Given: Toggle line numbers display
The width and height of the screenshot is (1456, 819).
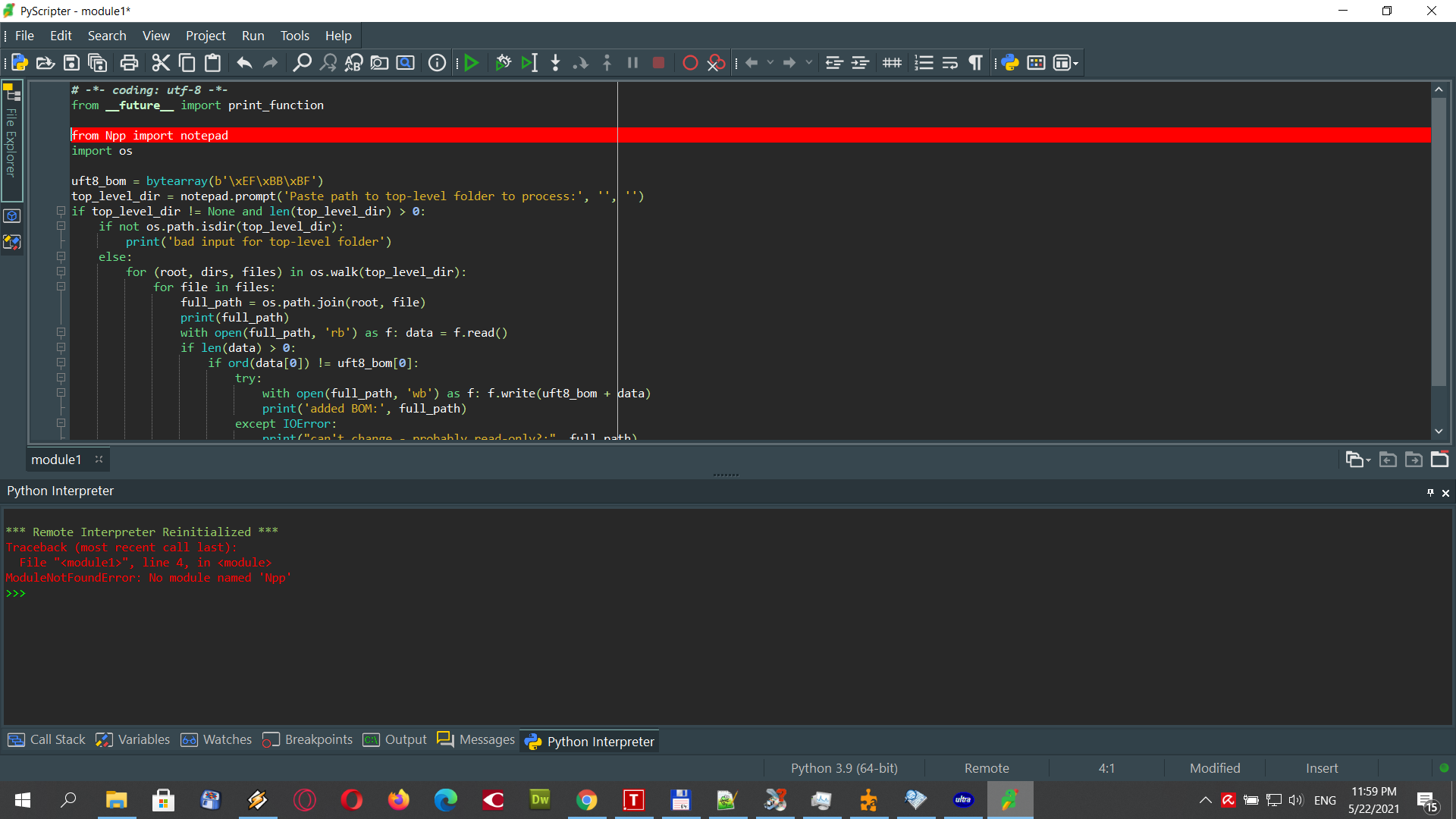Looking at the screenshot, I should pos(924,63).
